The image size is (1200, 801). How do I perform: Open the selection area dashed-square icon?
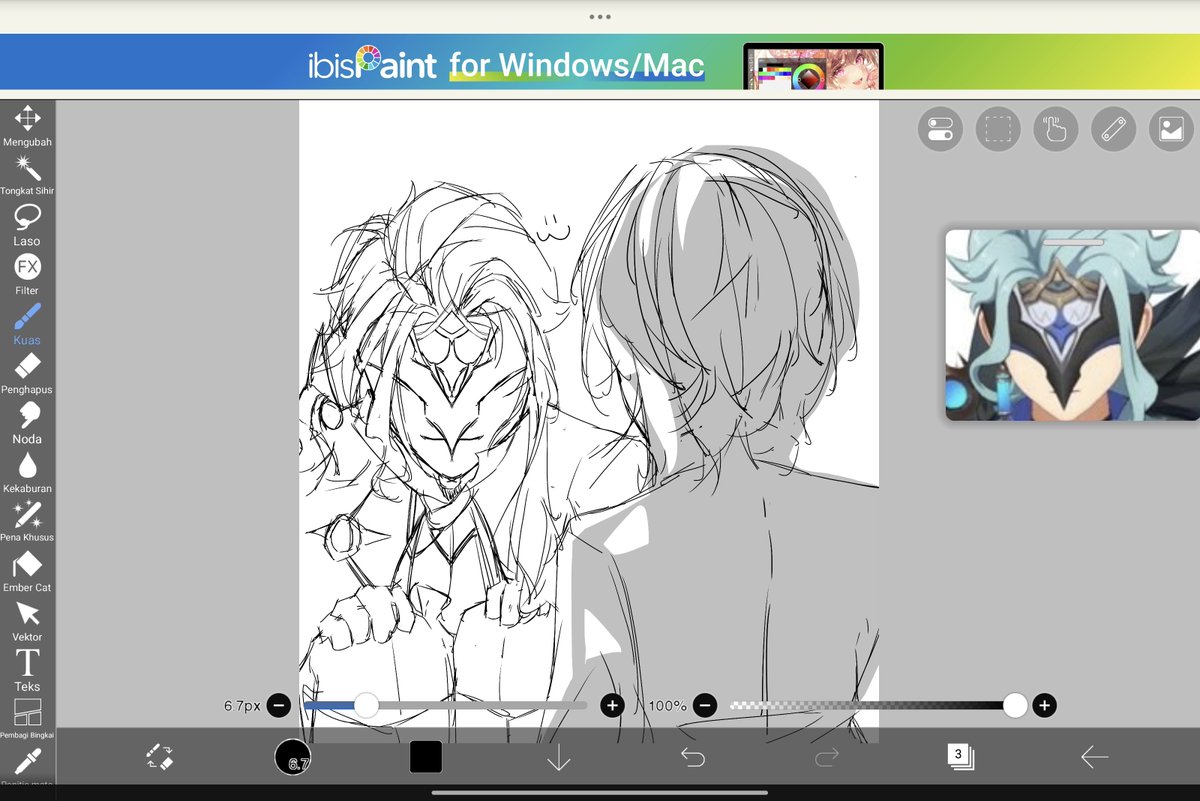point(998,129)
